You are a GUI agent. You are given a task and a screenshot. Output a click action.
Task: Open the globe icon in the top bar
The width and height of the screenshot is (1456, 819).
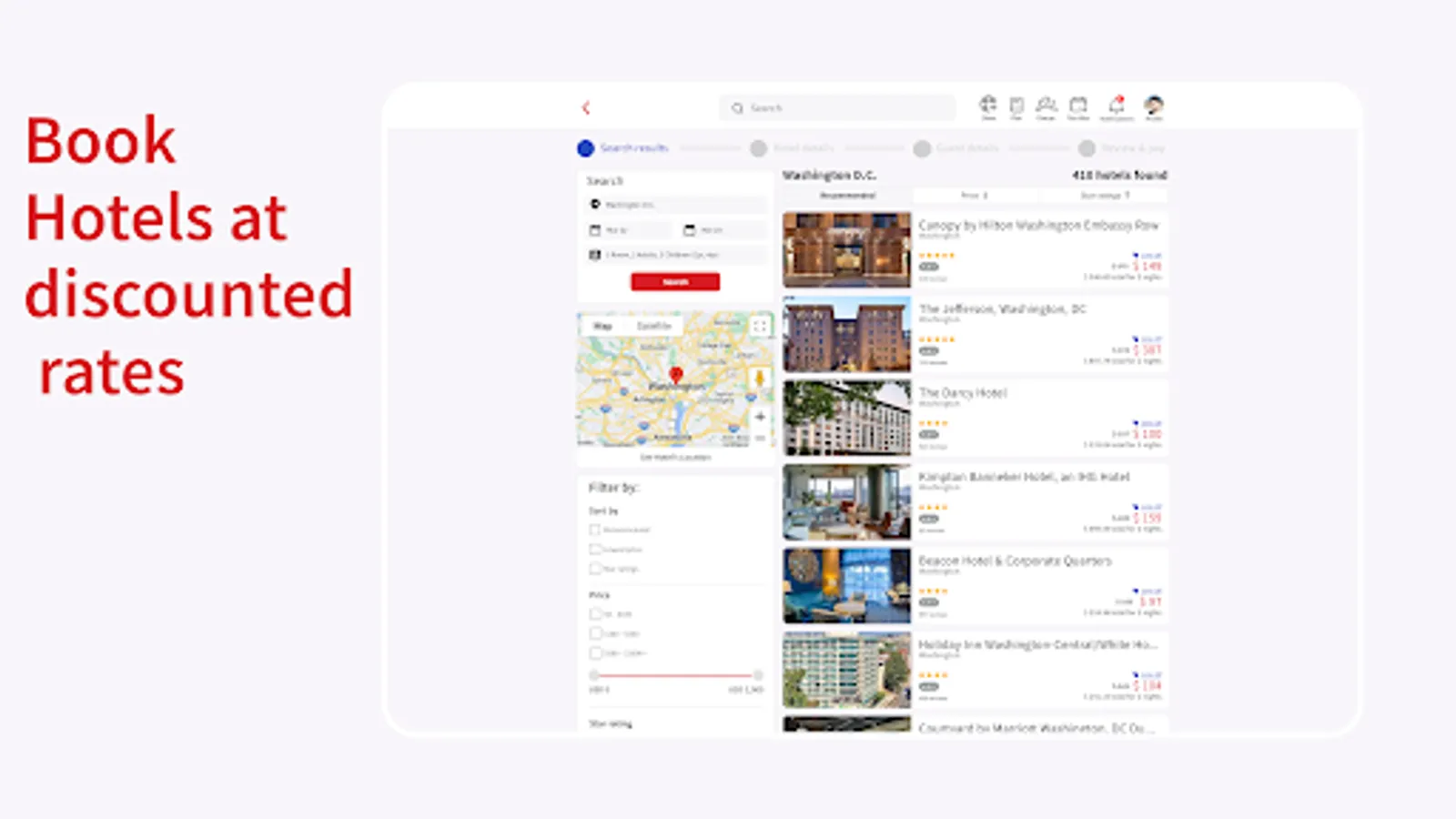pos(988,106)
